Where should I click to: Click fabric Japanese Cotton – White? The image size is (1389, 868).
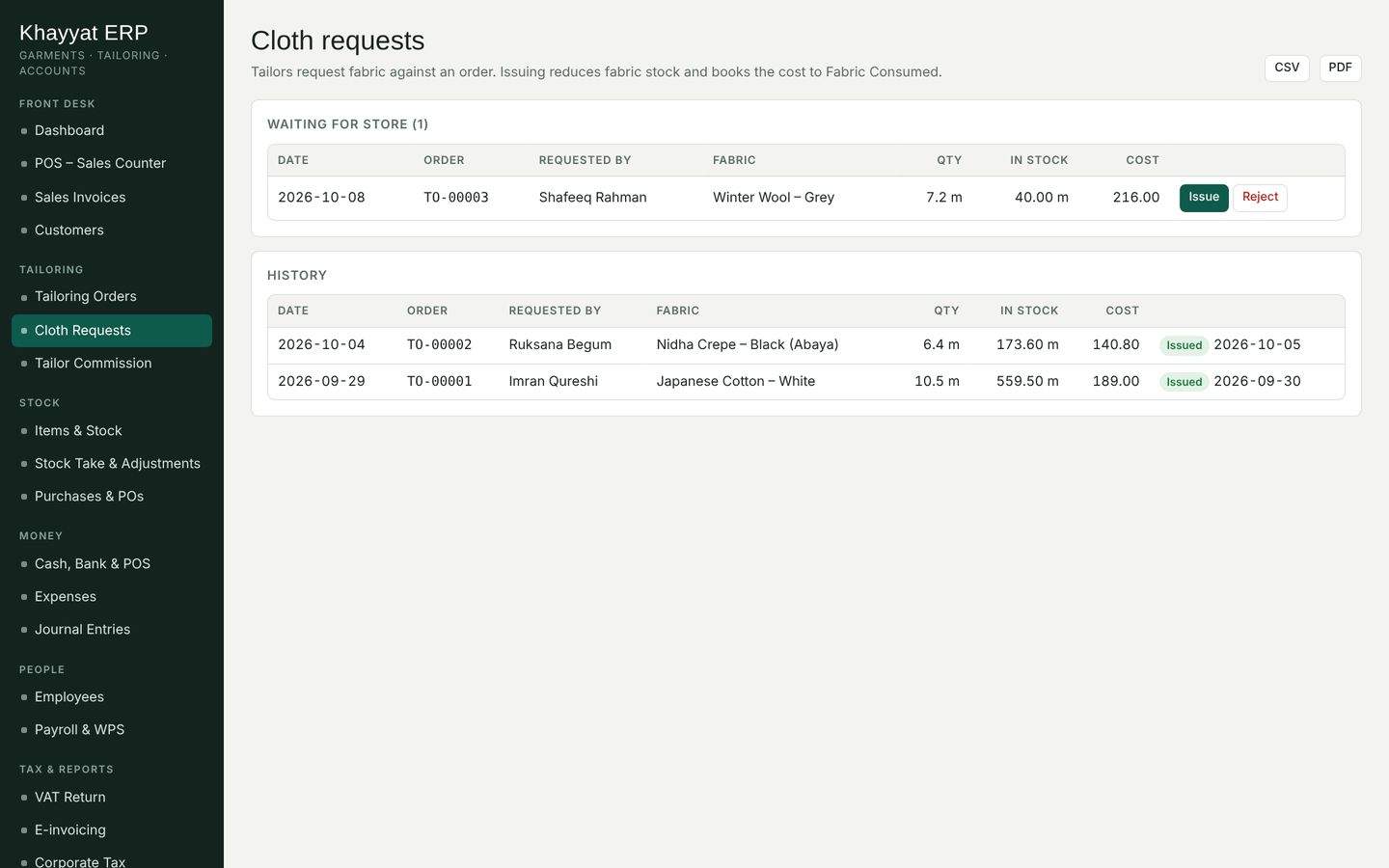(x=736, y=382)
